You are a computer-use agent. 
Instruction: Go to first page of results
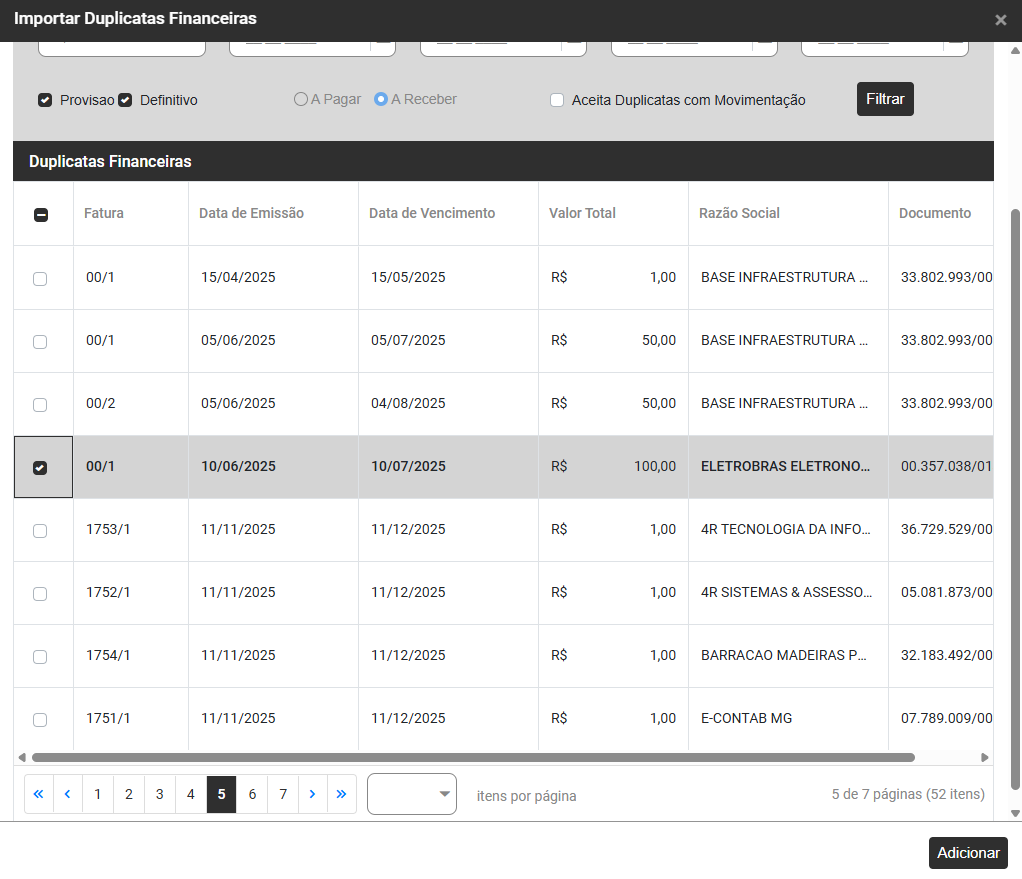[39, 794]
